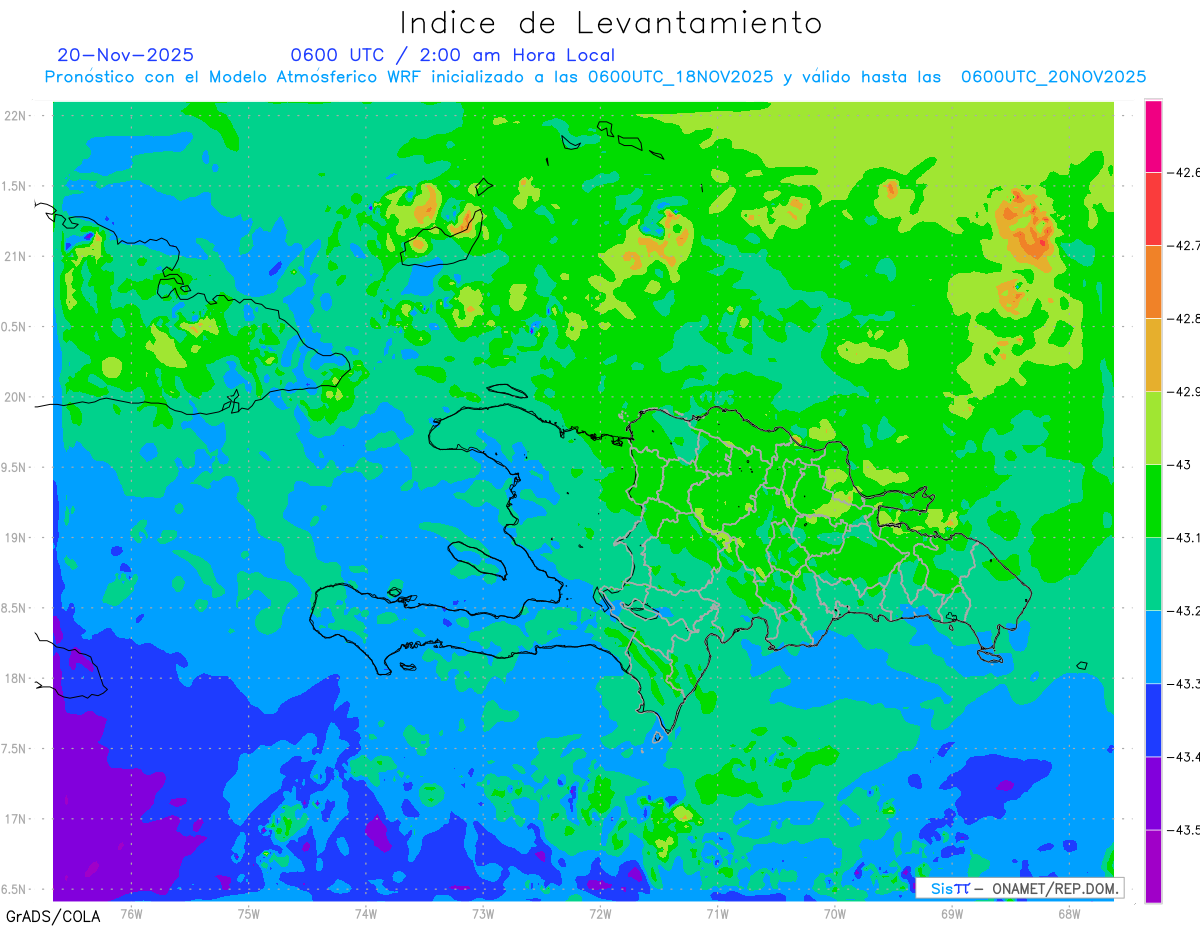The image size is (1200, 927).
Task: Click the legend value "-43.4"
Action: 1184,757
